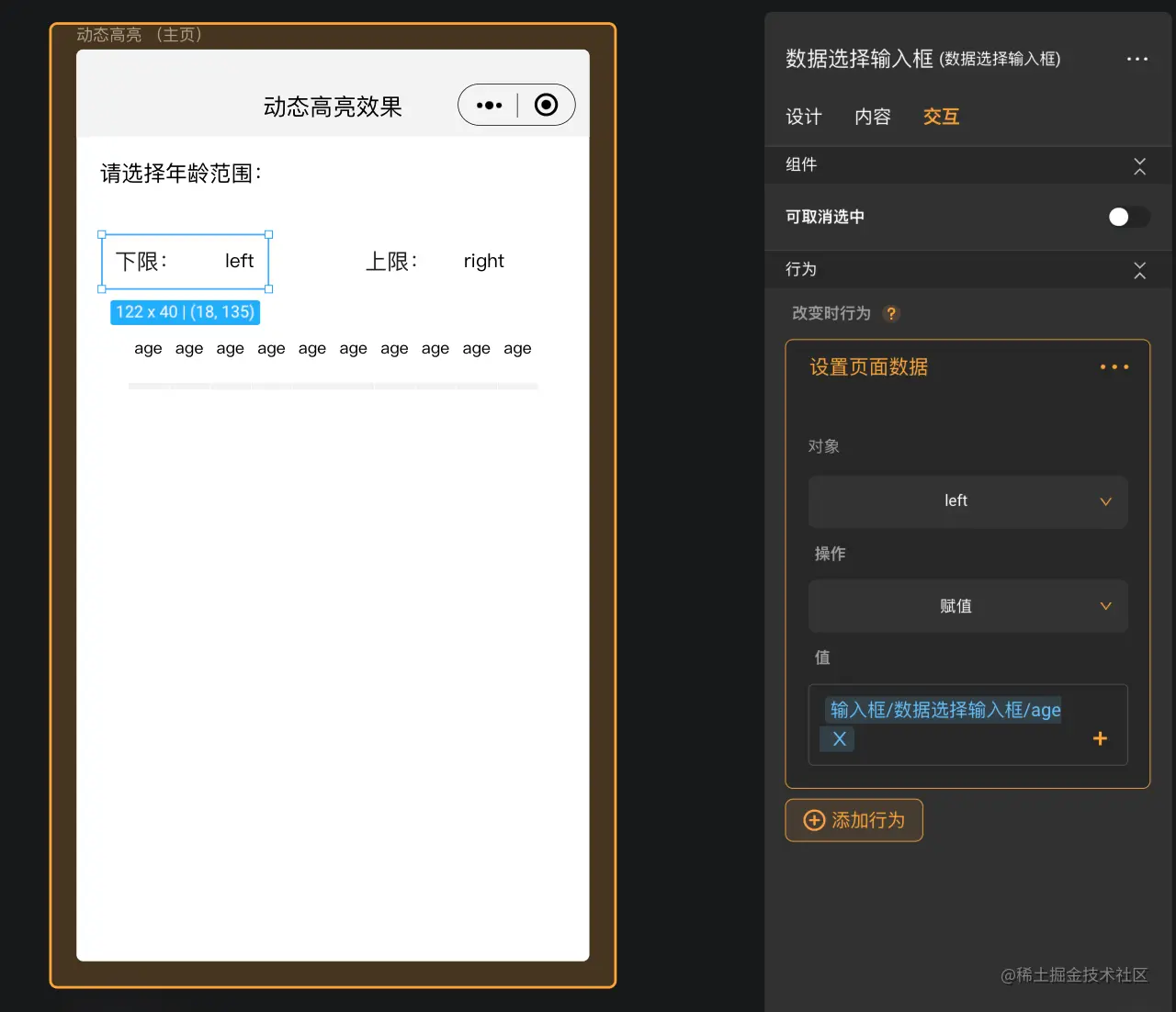Click the 动态高亮效果 page title
The height and width of the screenshot is (1012, 1176).
pos(333,107)
